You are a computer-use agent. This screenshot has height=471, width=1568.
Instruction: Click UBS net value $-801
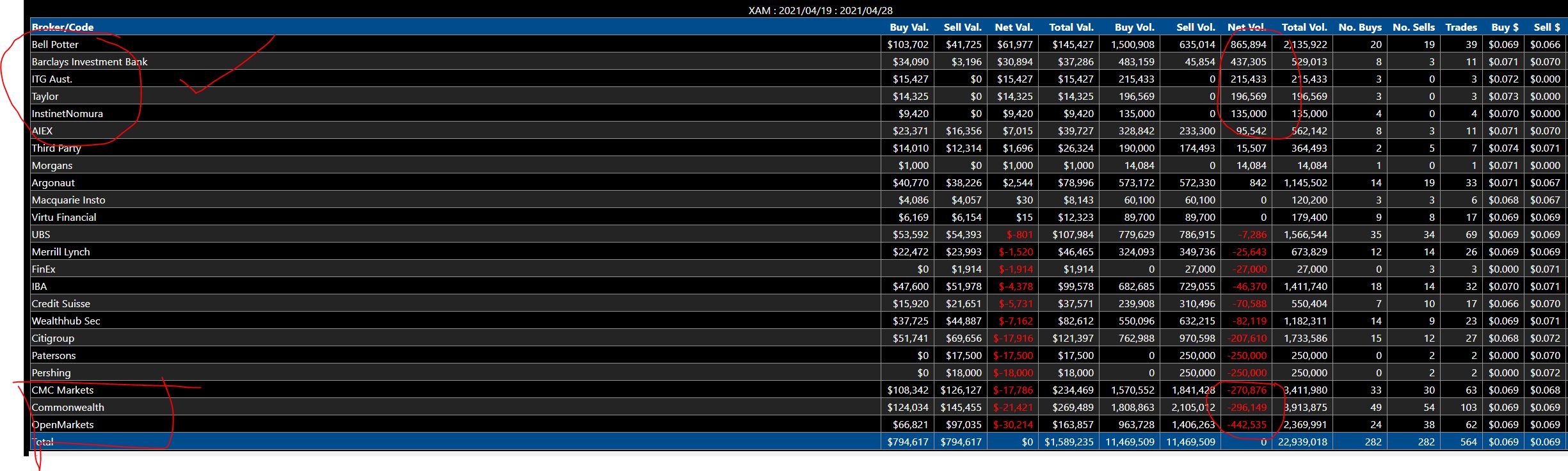[1020, 234]
